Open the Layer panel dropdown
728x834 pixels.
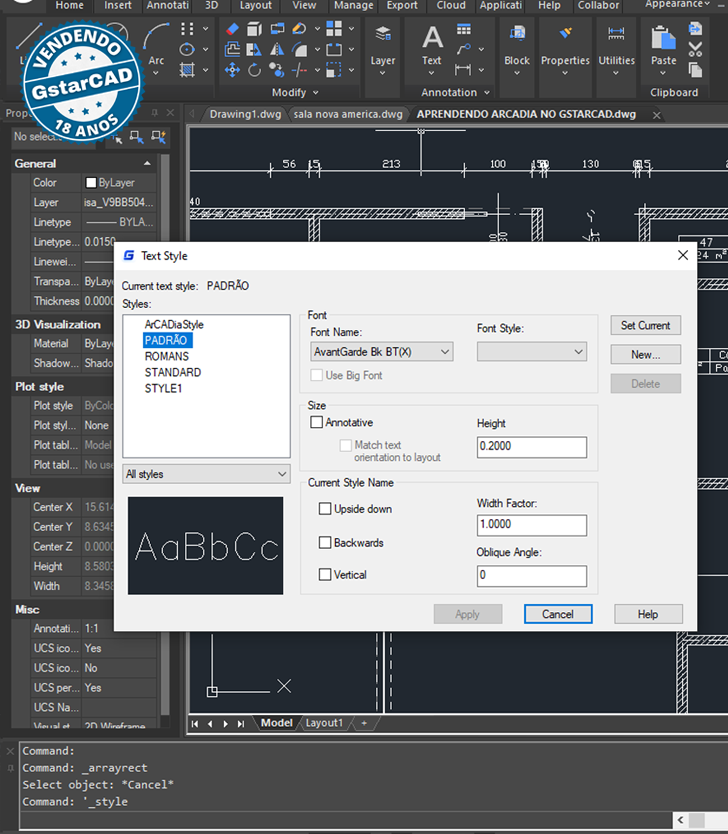pyautogui.click(x=382, y=73)
